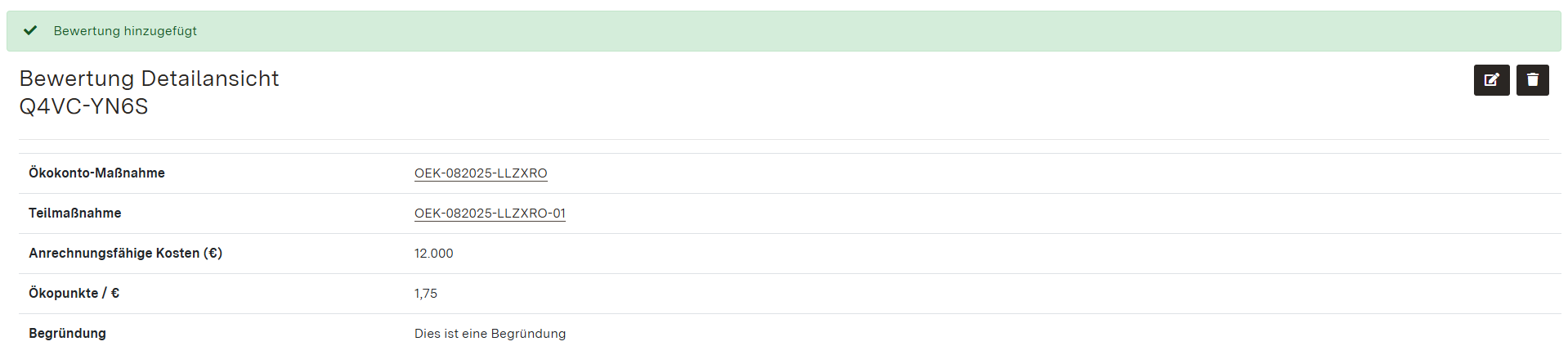The width and height of the screenshot is (1568, 364).
Task: Follow the OEK-082025-LLZXRO-01 Teilmaßnahme link
Action: pyautogui.click(x=490, y=213)
